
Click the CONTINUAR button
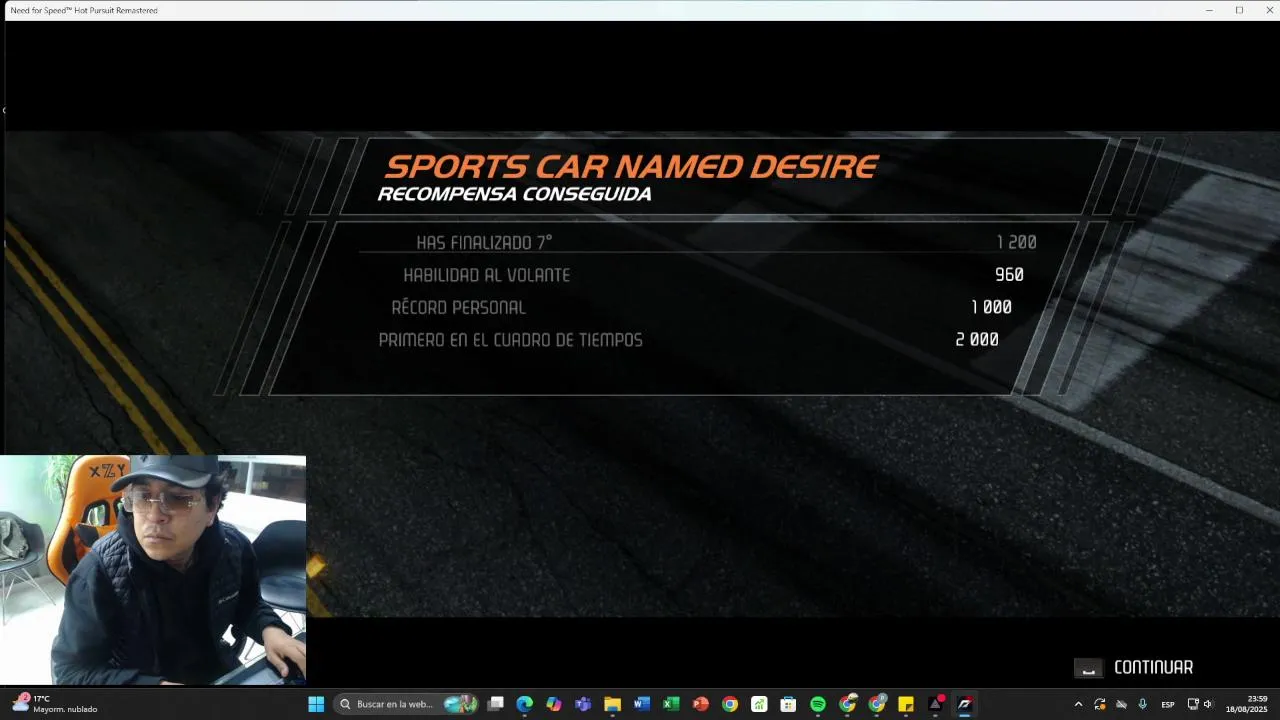1153,667
